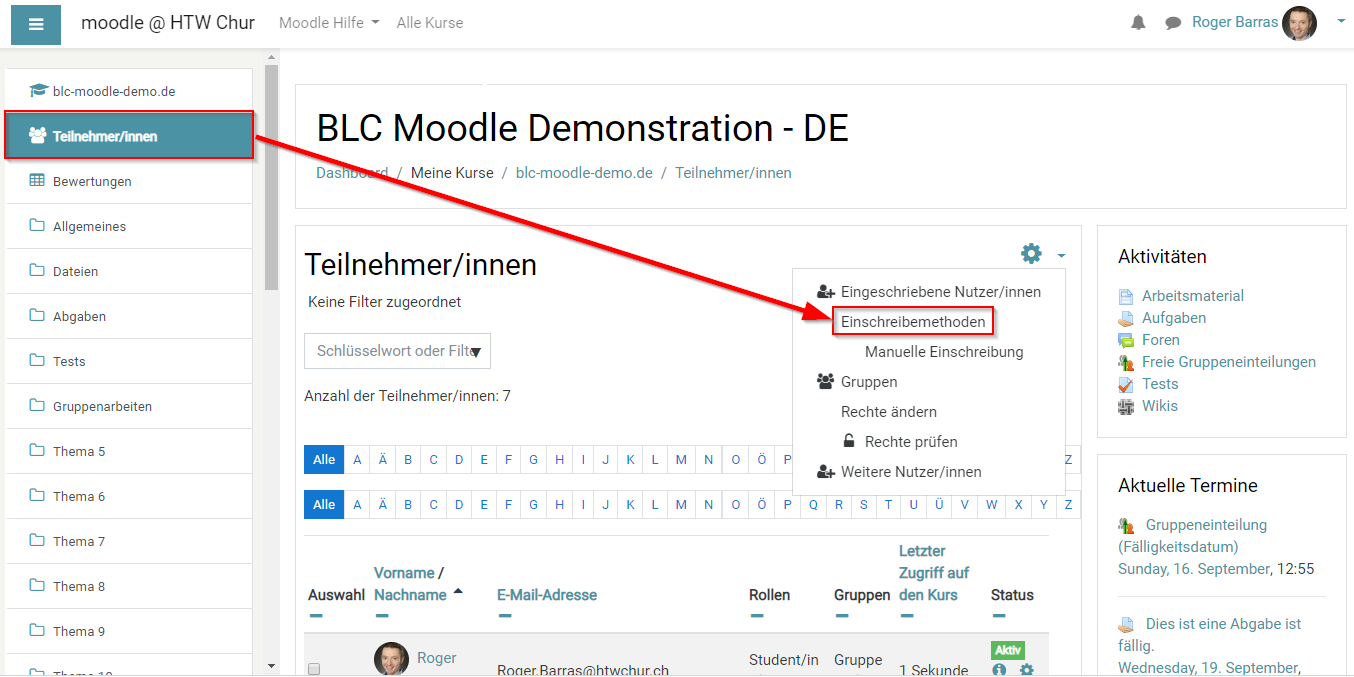Open the Dateien section in sidebar
Viewport: 1354px width, 677px height.
129,271
